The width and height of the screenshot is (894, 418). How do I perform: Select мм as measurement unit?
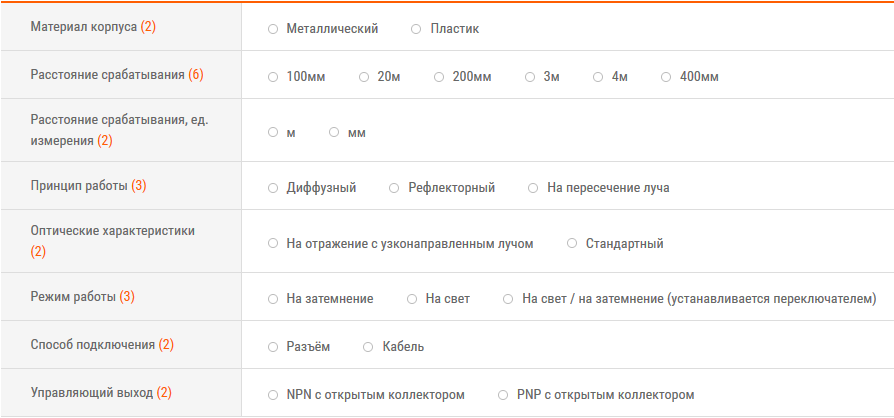(334, 133)
